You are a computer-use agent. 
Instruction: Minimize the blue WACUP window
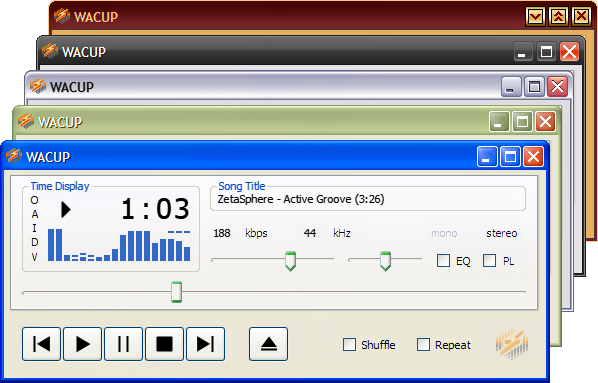point(487,157)
